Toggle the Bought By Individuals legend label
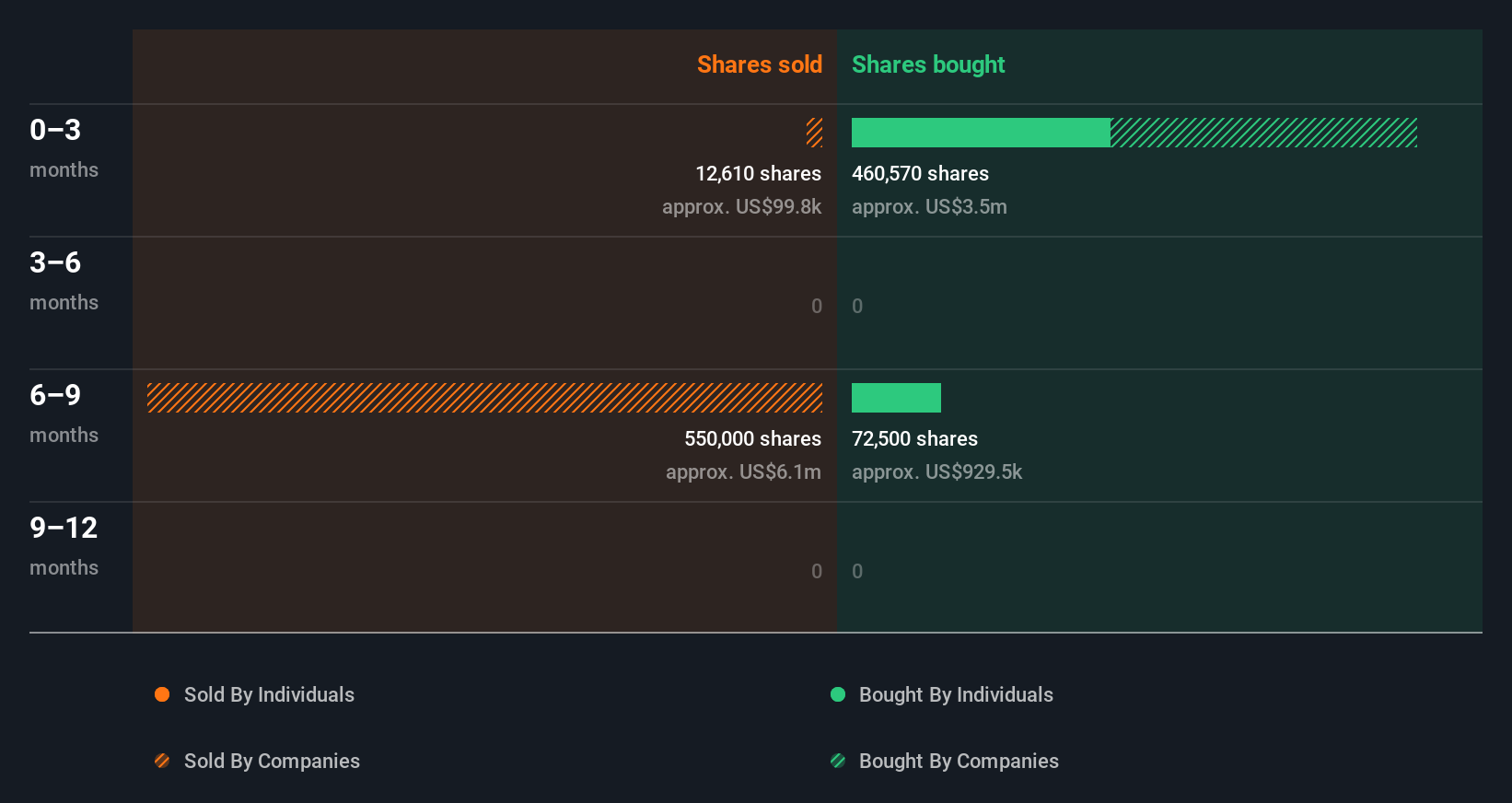 click(x=956, y=694)
